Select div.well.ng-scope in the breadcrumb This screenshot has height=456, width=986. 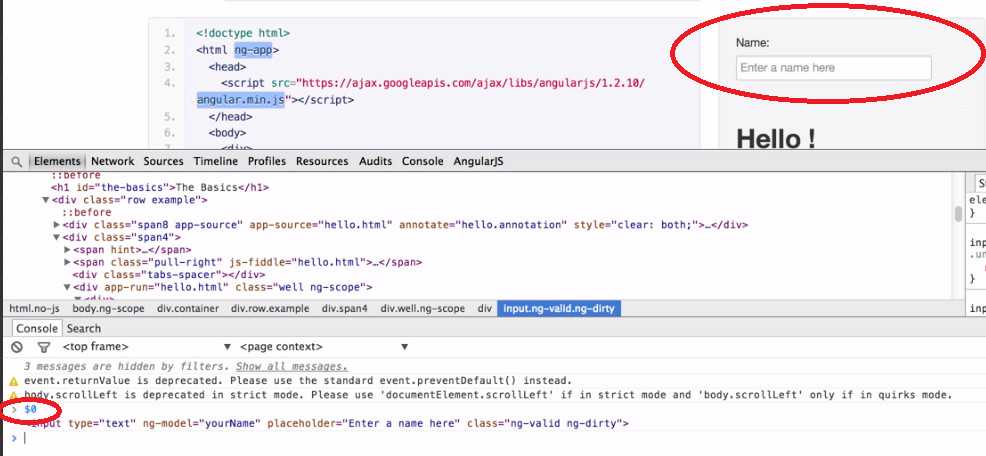coord(423,309)
